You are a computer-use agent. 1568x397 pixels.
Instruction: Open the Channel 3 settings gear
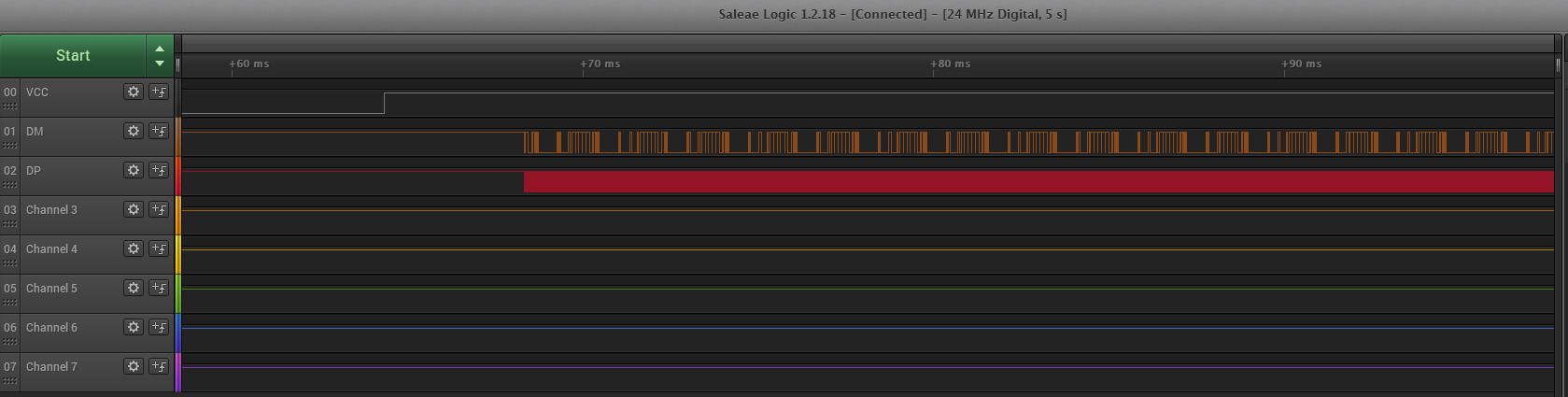(x=134, y=209)
